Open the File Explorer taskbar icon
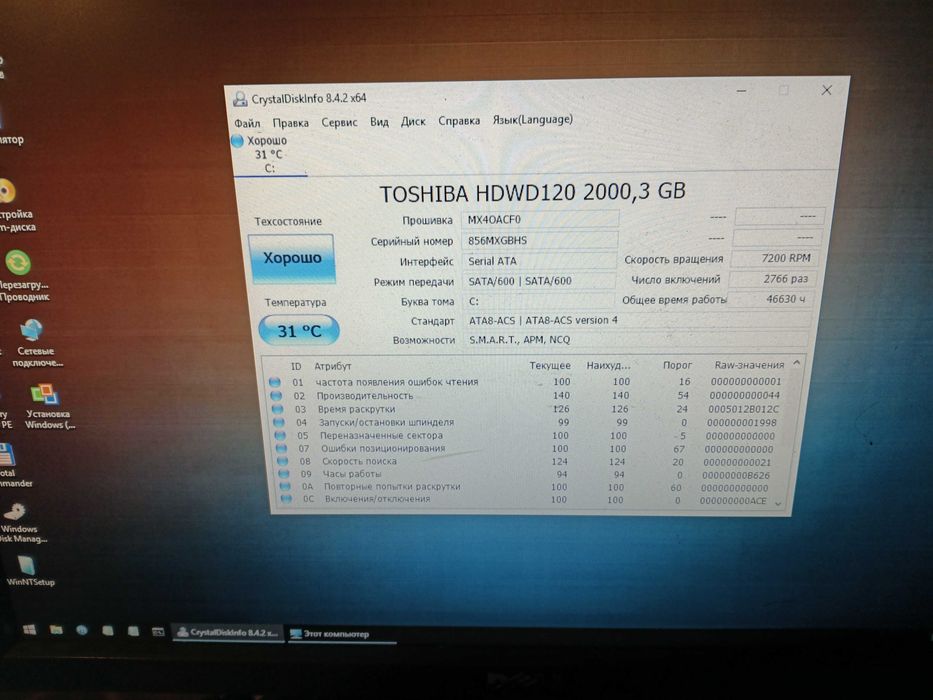This screenshot has height=700, width=933. pyautogui.click(x=56, y=630)
